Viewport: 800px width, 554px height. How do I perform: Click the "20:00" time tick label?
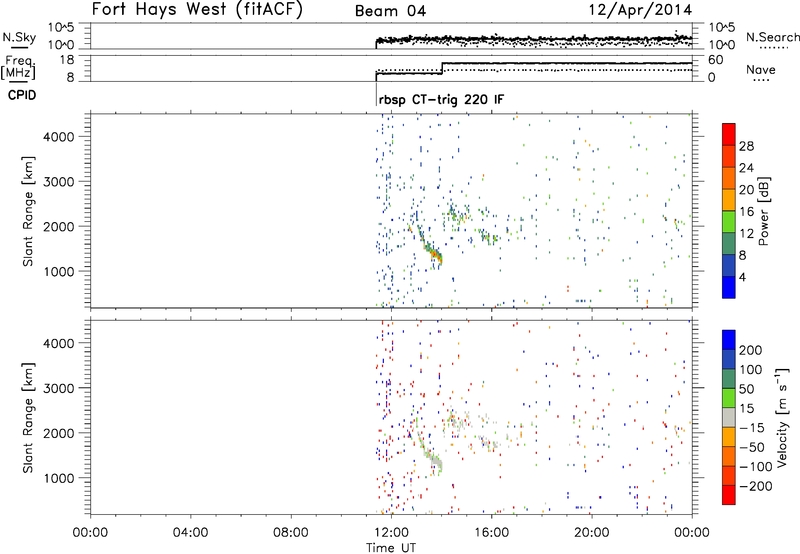[x=592, y=533]
